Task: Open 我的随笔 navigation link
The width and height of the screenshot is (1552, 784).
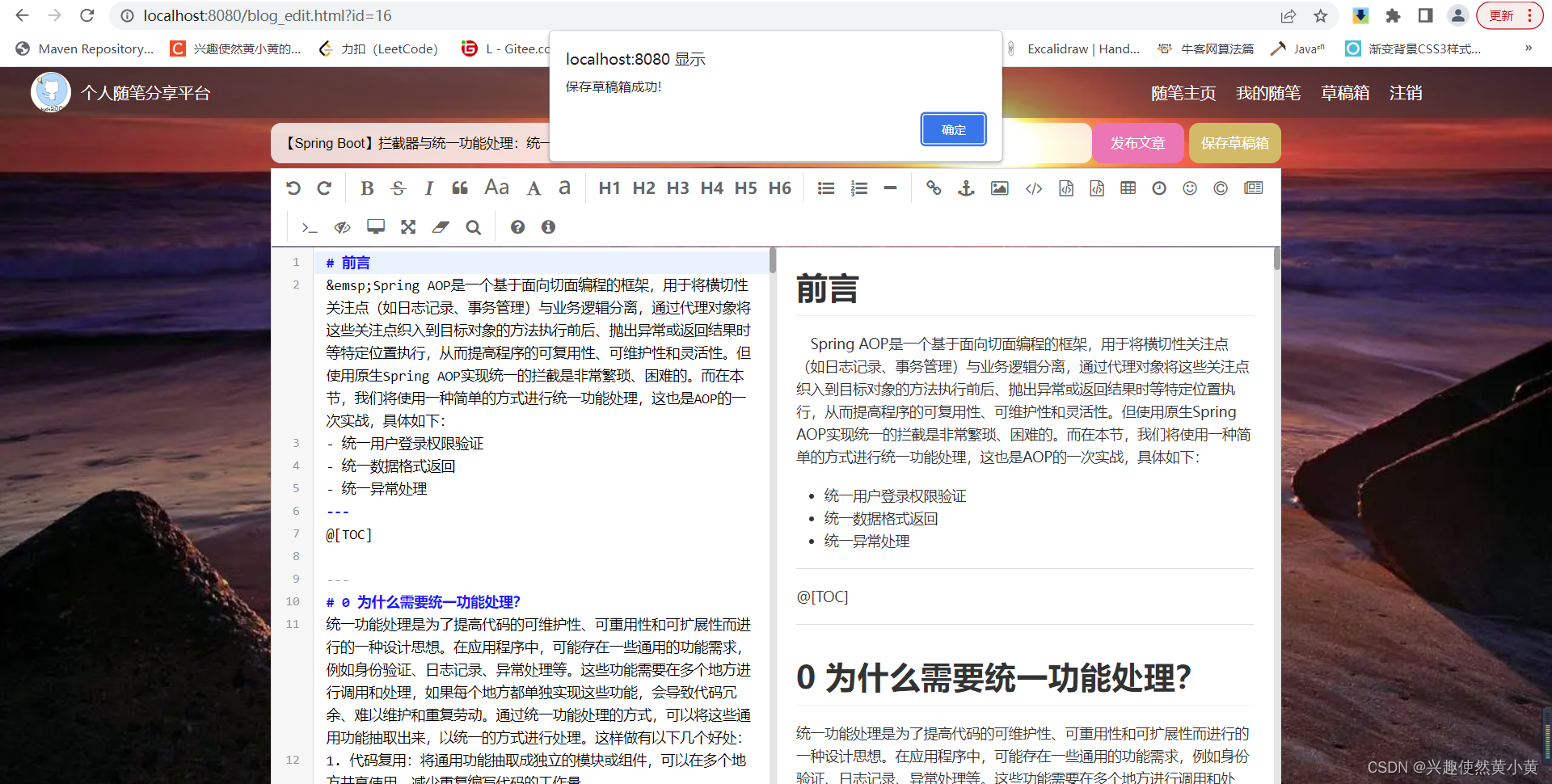Action: (x=1268, y=93)
